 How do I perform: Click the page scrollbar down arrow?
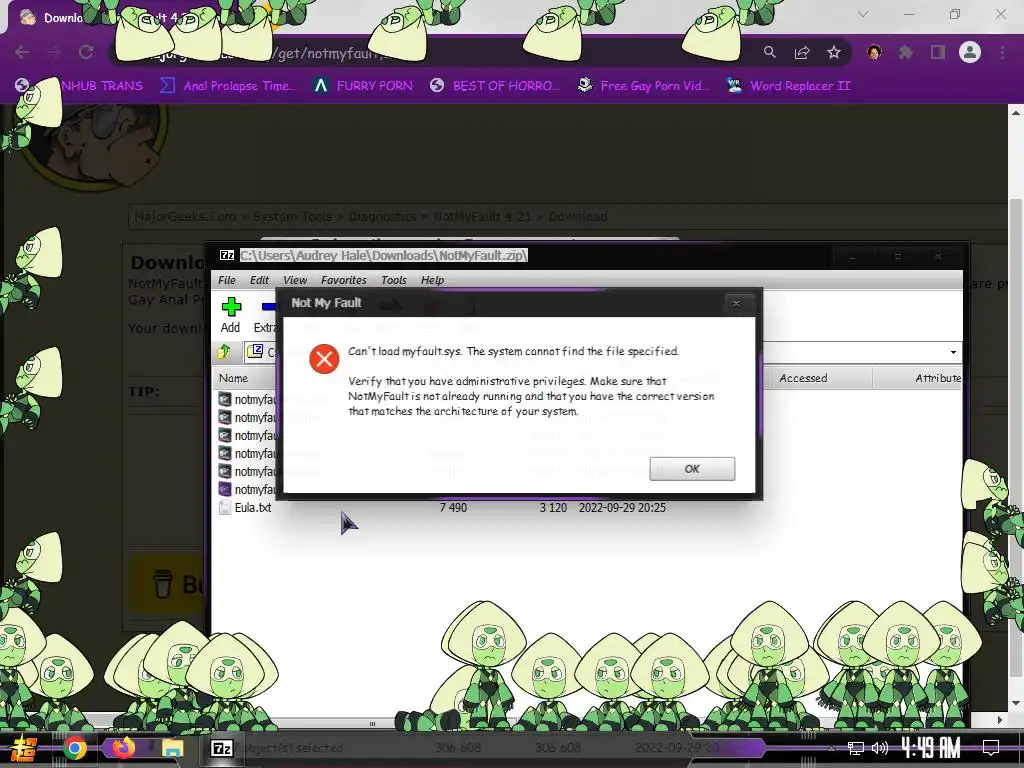(x=1016, y=703)
